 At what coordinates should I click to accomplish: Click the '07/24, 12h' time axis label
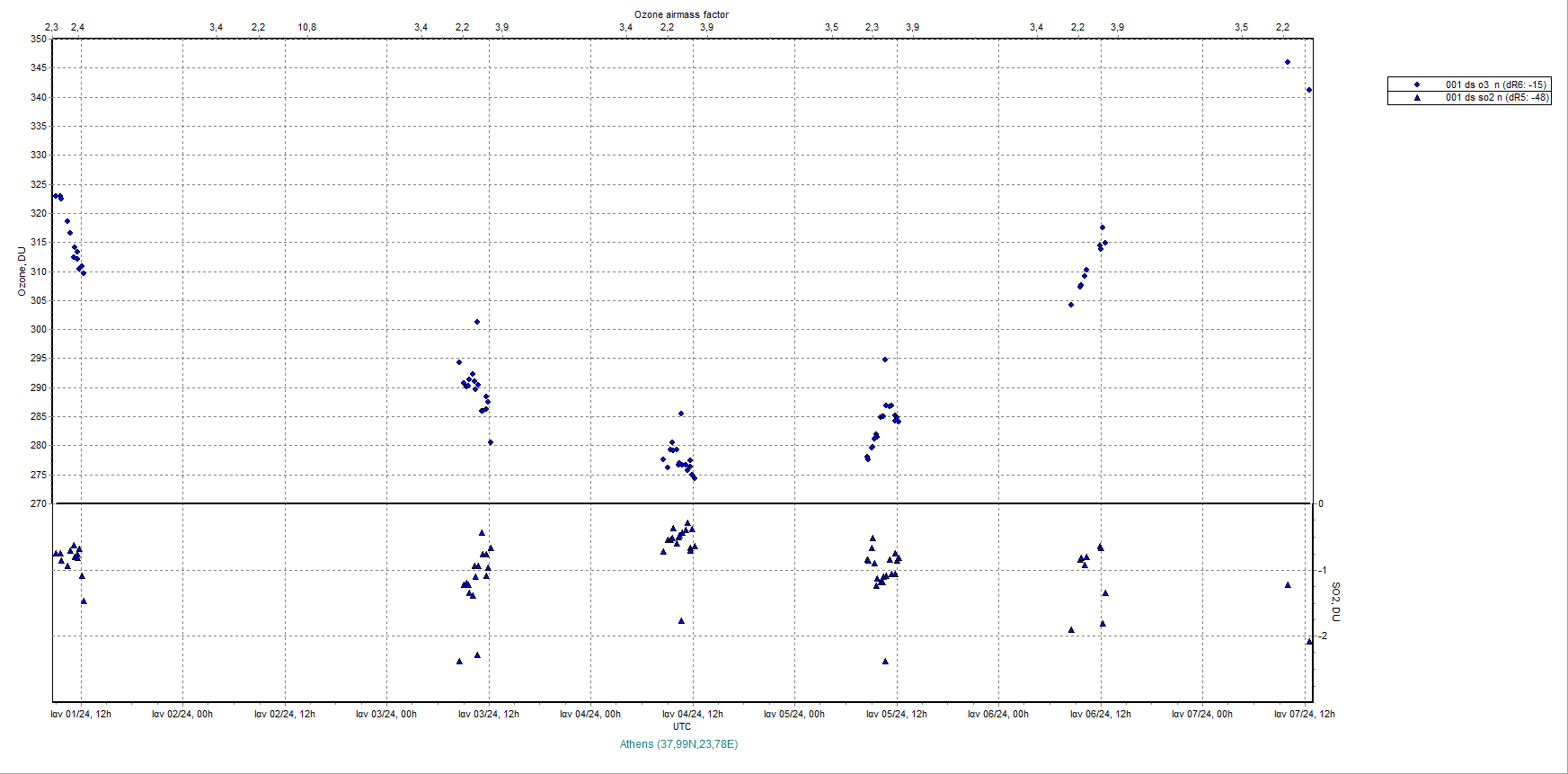[1304, 714]
